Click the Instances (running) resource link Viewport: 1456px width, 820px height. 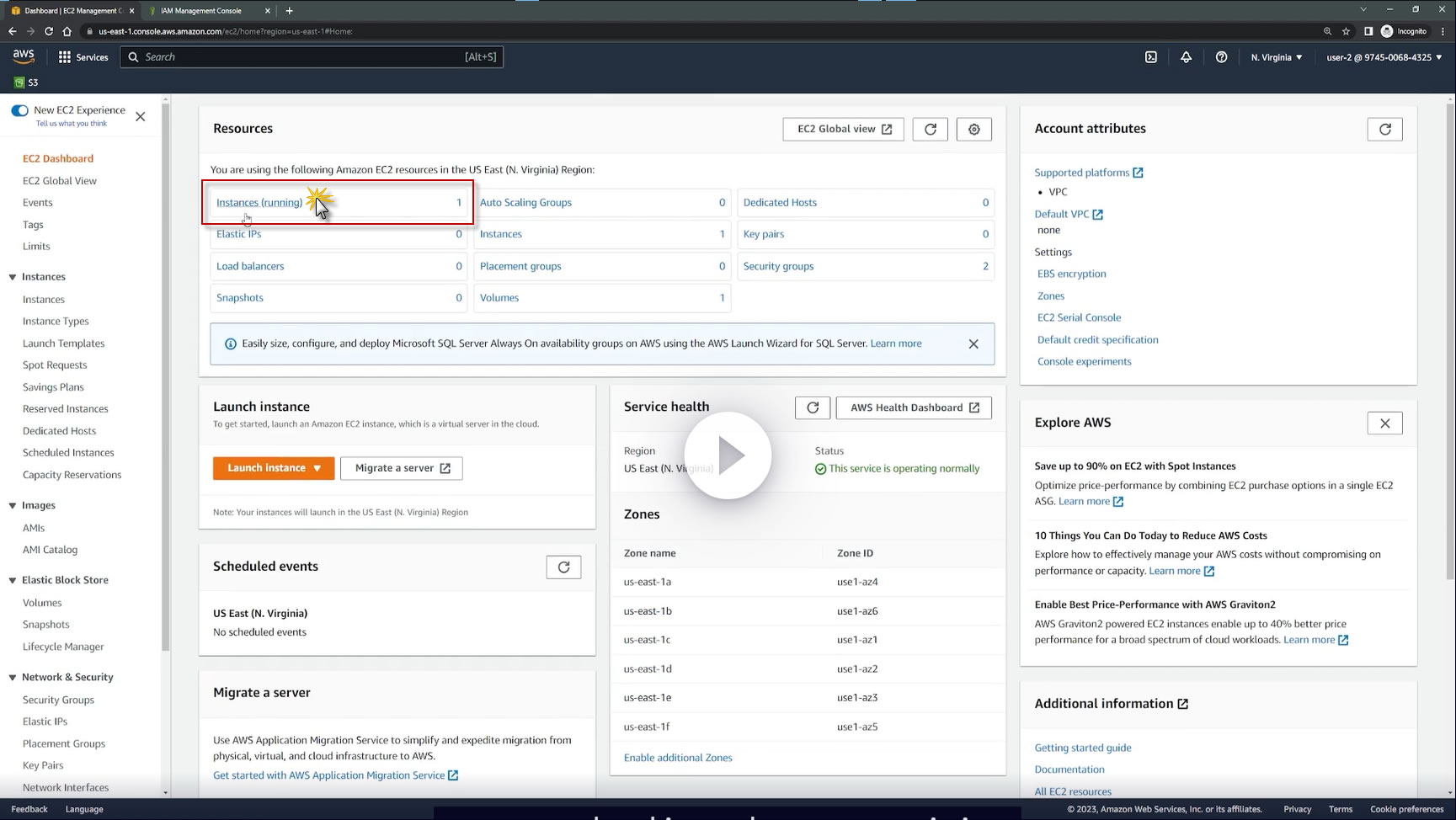point(259,203)
